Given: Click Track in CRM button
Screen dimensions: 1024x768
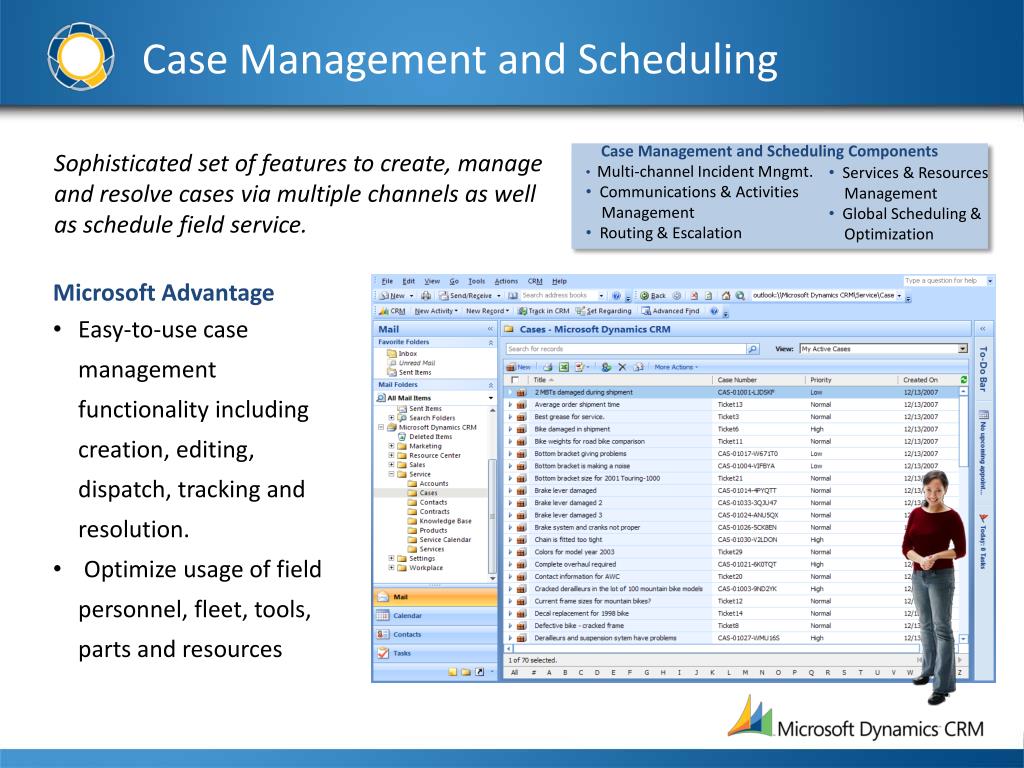Looking at the screenshot, I should point(543,312).
